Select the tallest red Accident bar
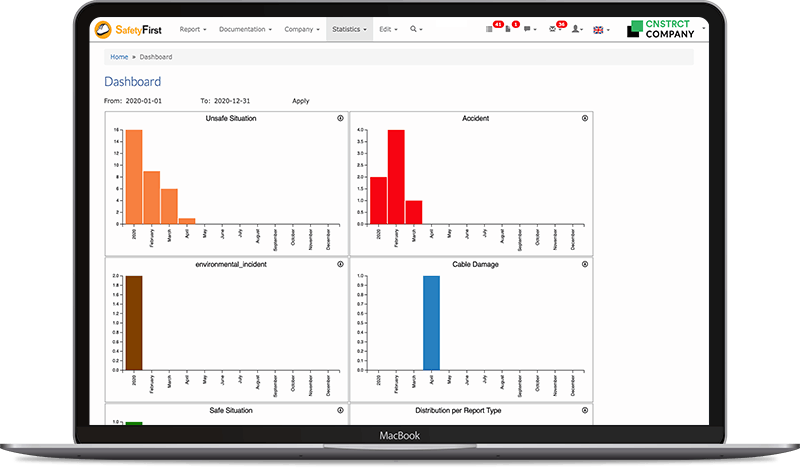The width and height of the screenshot is (800, 469). pyautogui.click(x=396, y=177)
